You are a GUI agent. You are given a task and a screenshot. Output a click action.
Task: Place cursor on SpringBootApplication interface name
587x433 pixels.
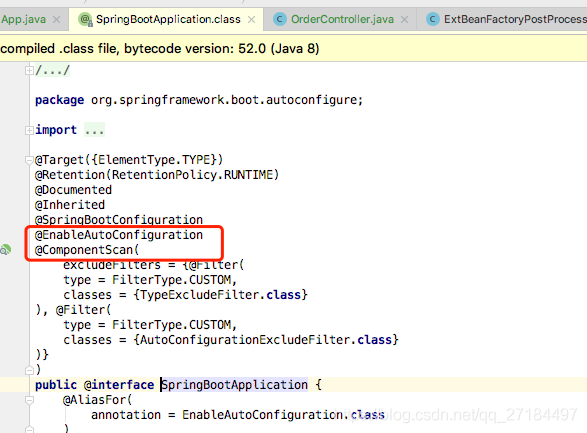[x=235, y=385]
